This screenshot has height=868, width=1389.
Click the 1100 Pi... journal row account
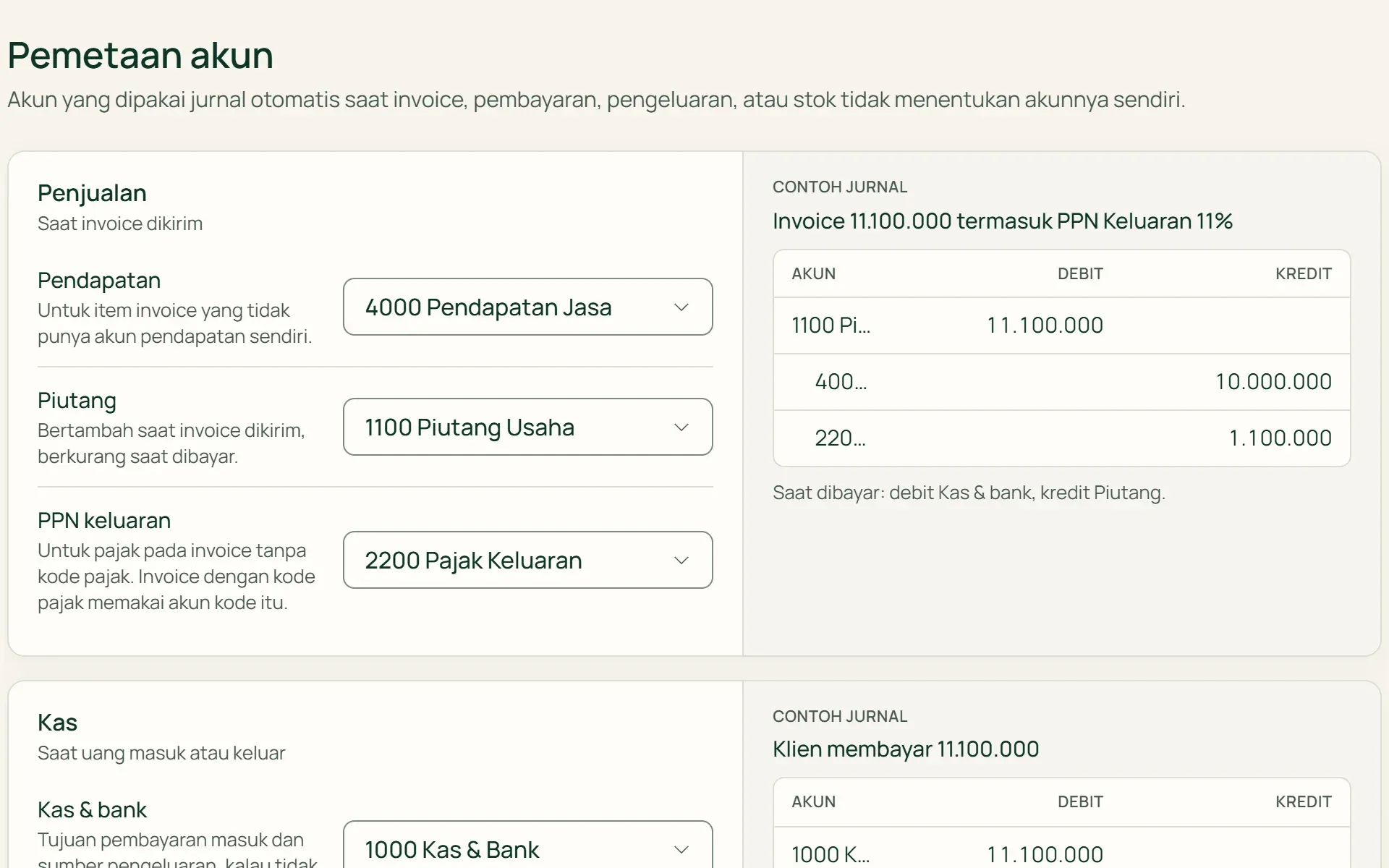pos(831,325)
